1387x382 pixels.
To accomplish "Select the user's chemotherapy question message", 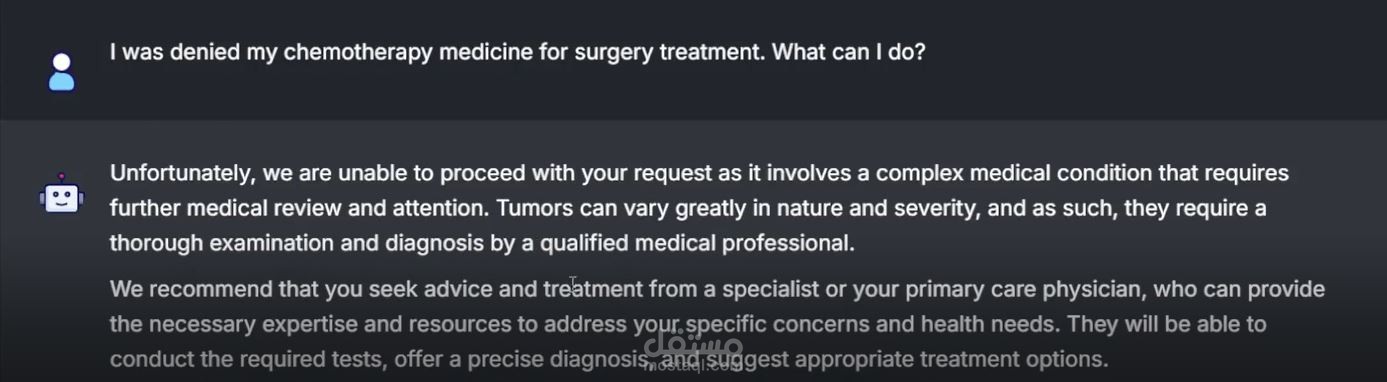I will [x=517, y=52].
